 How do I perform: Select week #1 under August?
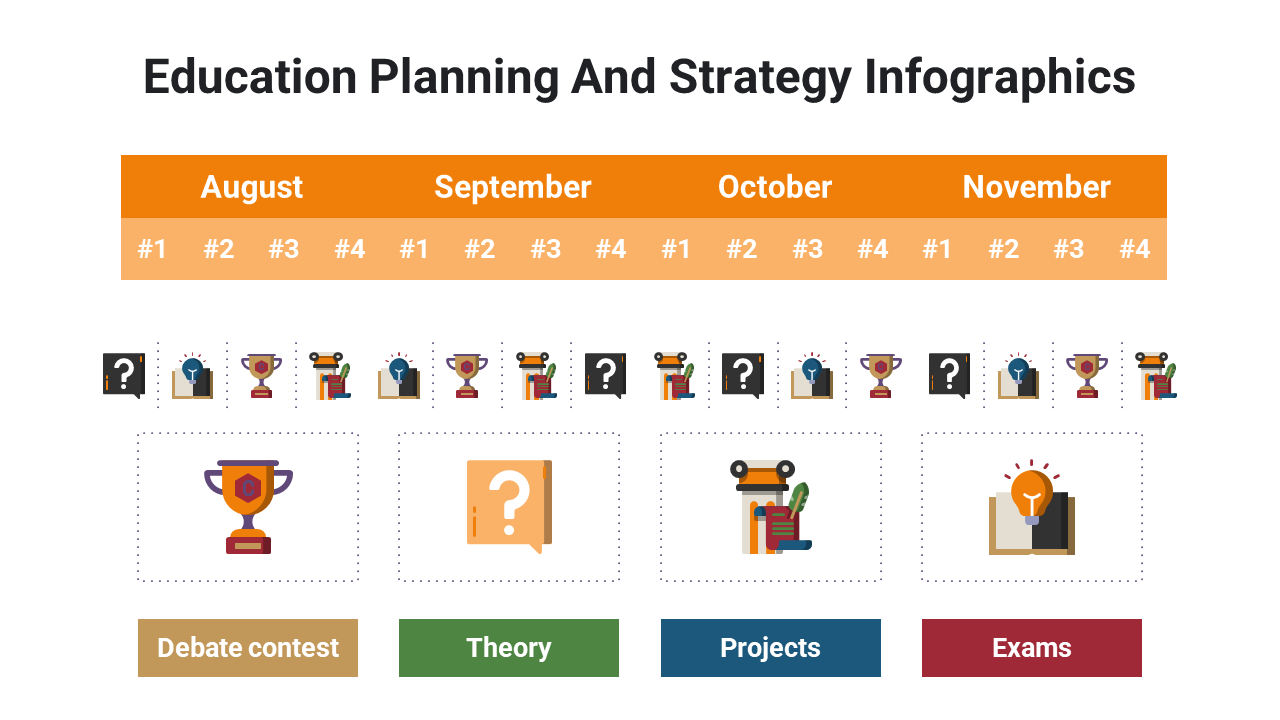[152, 249]
